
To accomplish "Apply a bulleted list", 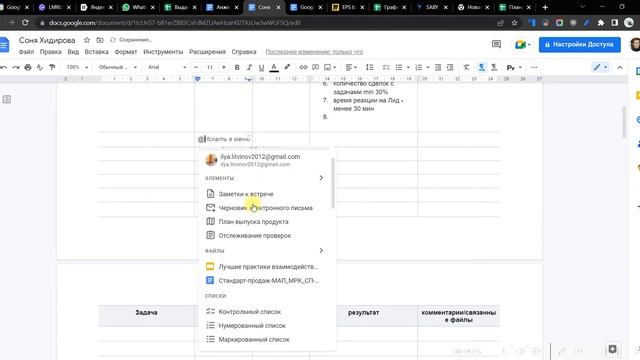I will coord(399,67).
